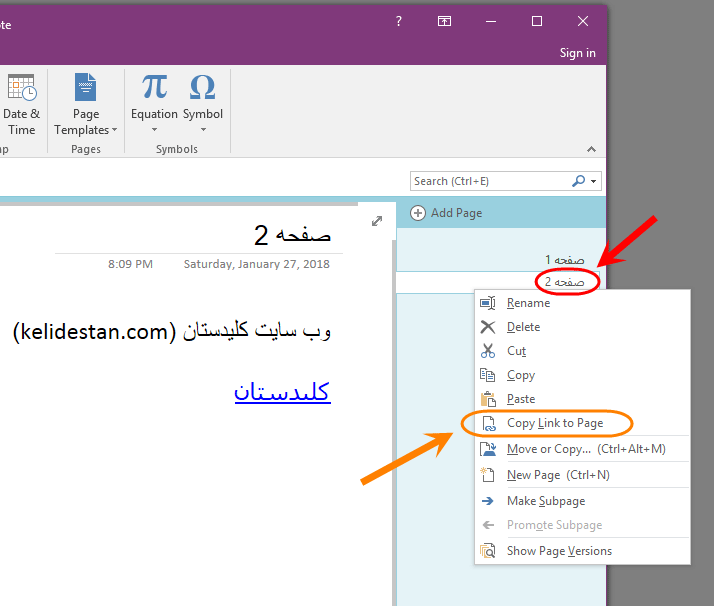Image resolution: width=714 pixels, height=606 pixels.
Task: Select Show Page Versions entry
Action: click(x=582, y=551)
